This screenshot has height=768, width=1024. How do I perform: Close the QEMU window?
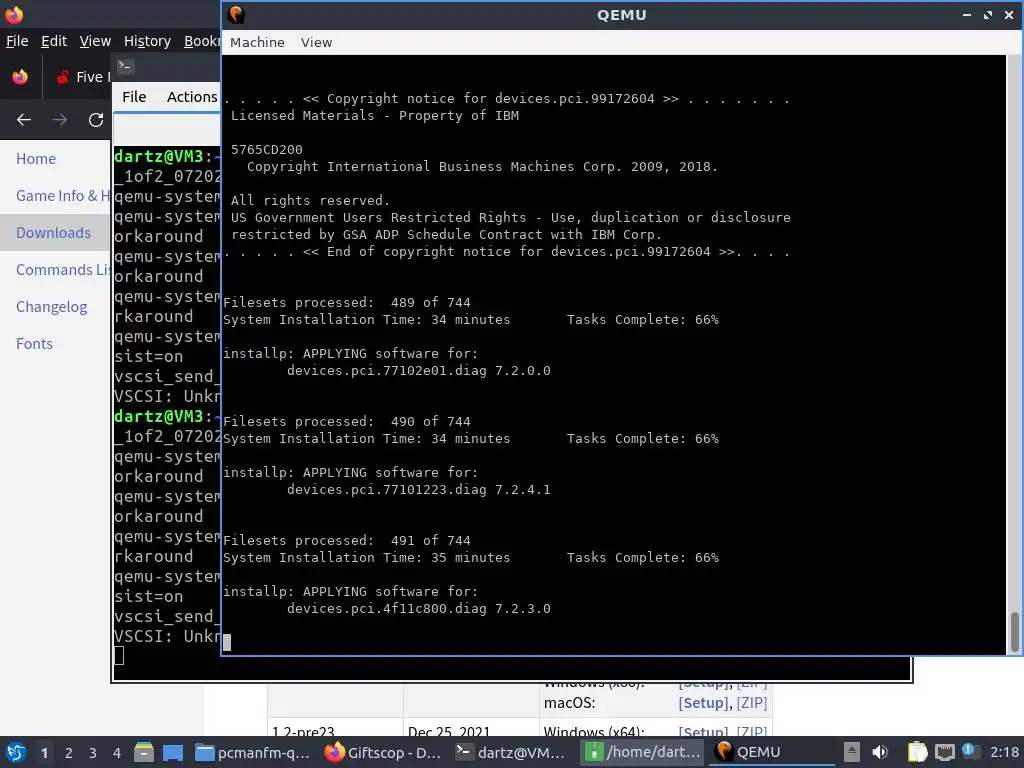pyautogui.click(x=1008, y=14)
